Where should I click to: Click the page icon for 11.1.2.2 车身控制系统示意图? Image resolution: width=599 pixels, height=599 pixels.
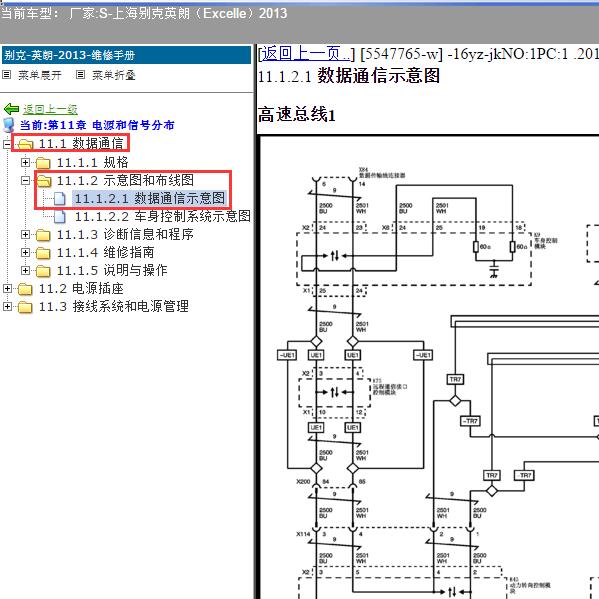60,217
